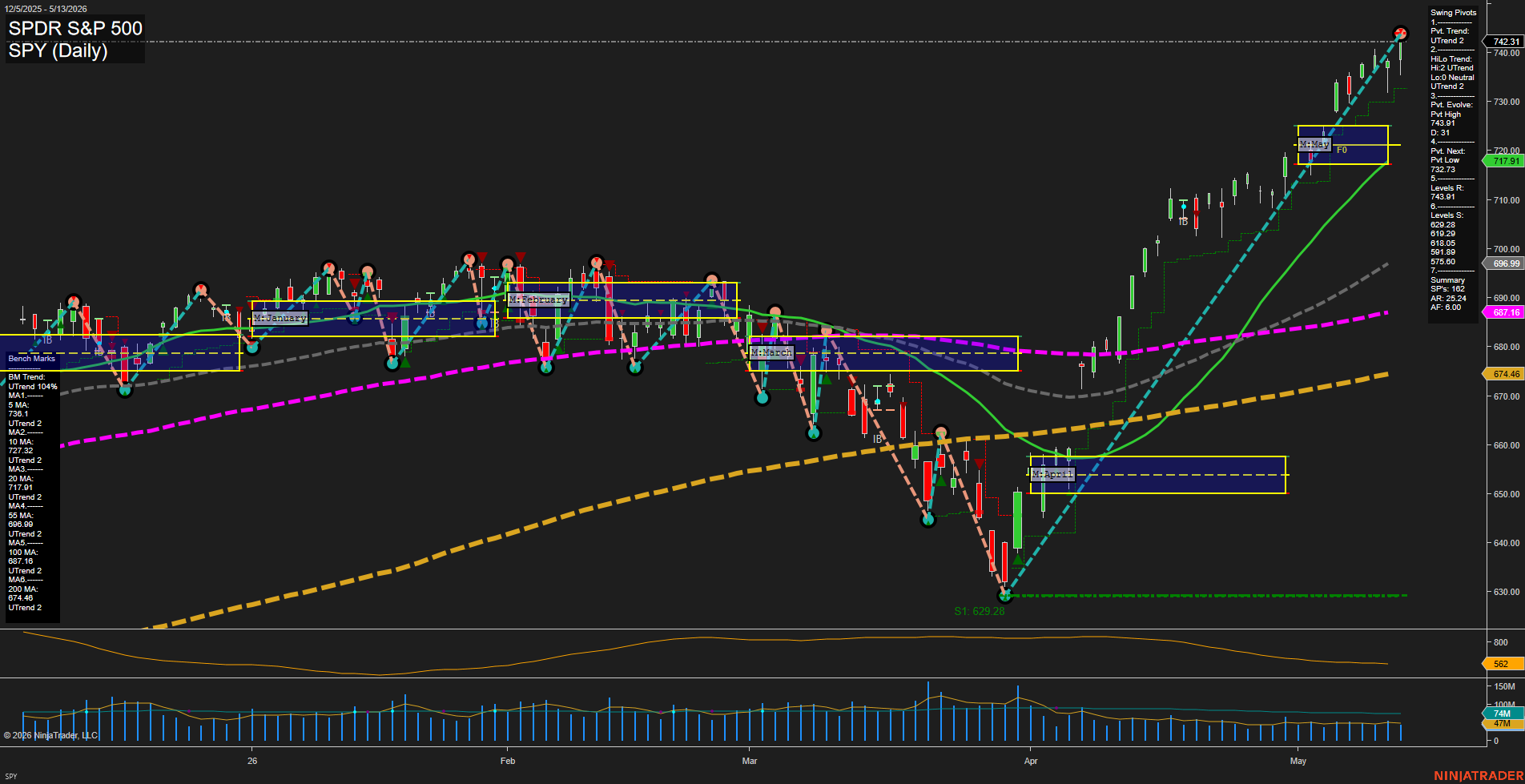Viewport: 1525px width, 784px height.
Task: Click the Bench Marks panel header
Action: pos(32,359)
